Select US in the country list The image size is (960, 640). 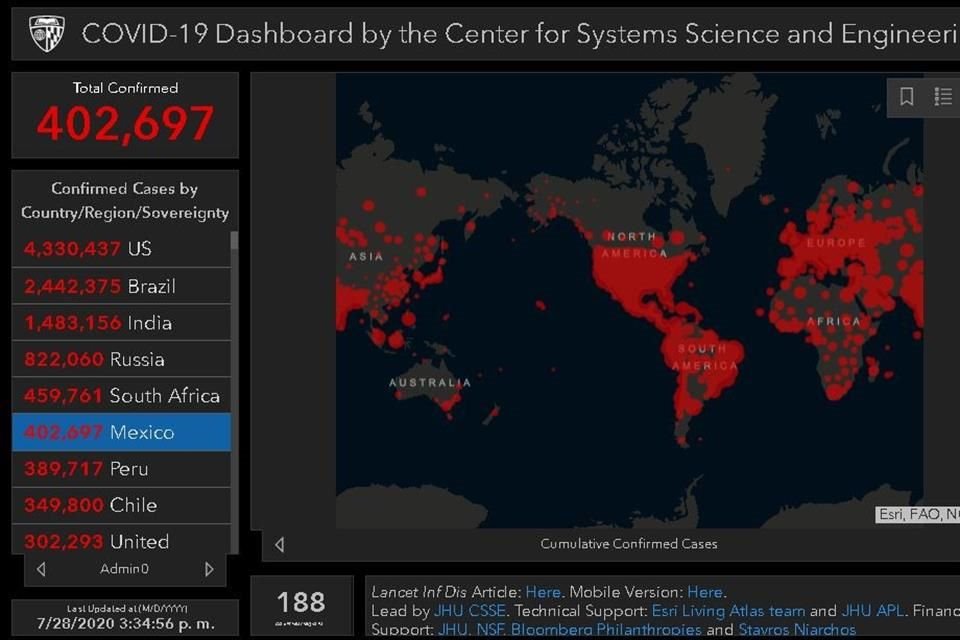(121, 249)
